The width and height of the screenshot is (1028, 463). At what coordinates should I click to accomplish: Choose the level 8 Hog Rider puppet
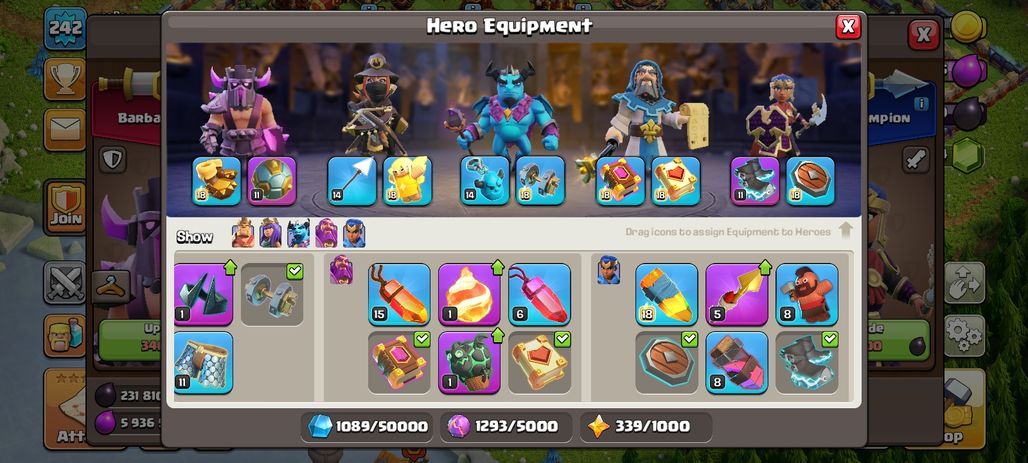pos(807,294)
